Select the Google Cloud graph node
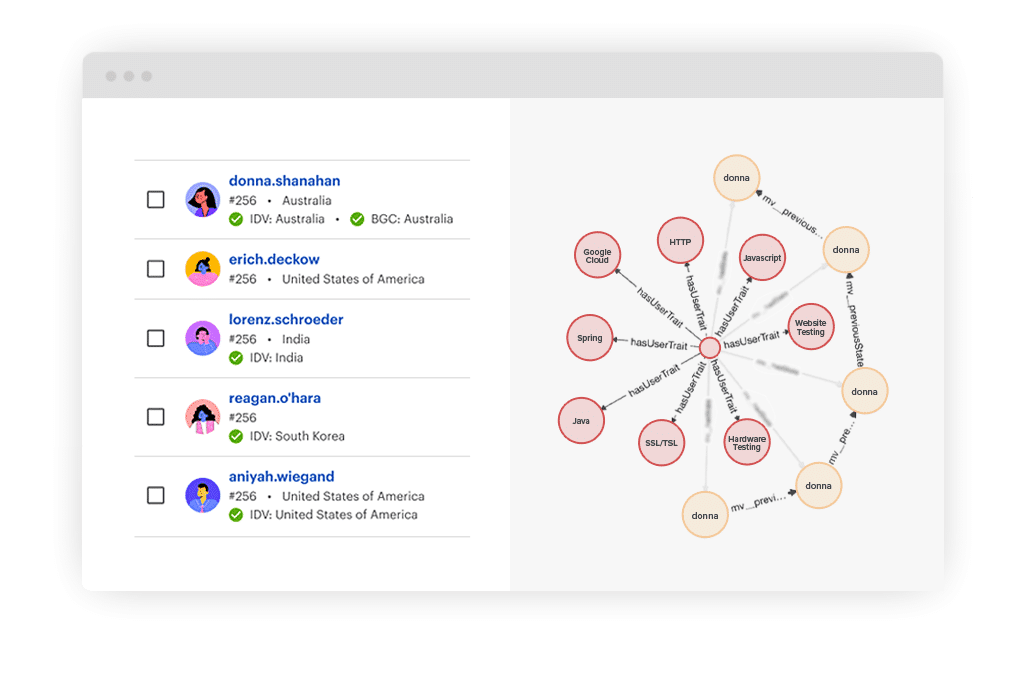Image resolution: width=1024 pixels, height=689 pixels. [597, 256]
